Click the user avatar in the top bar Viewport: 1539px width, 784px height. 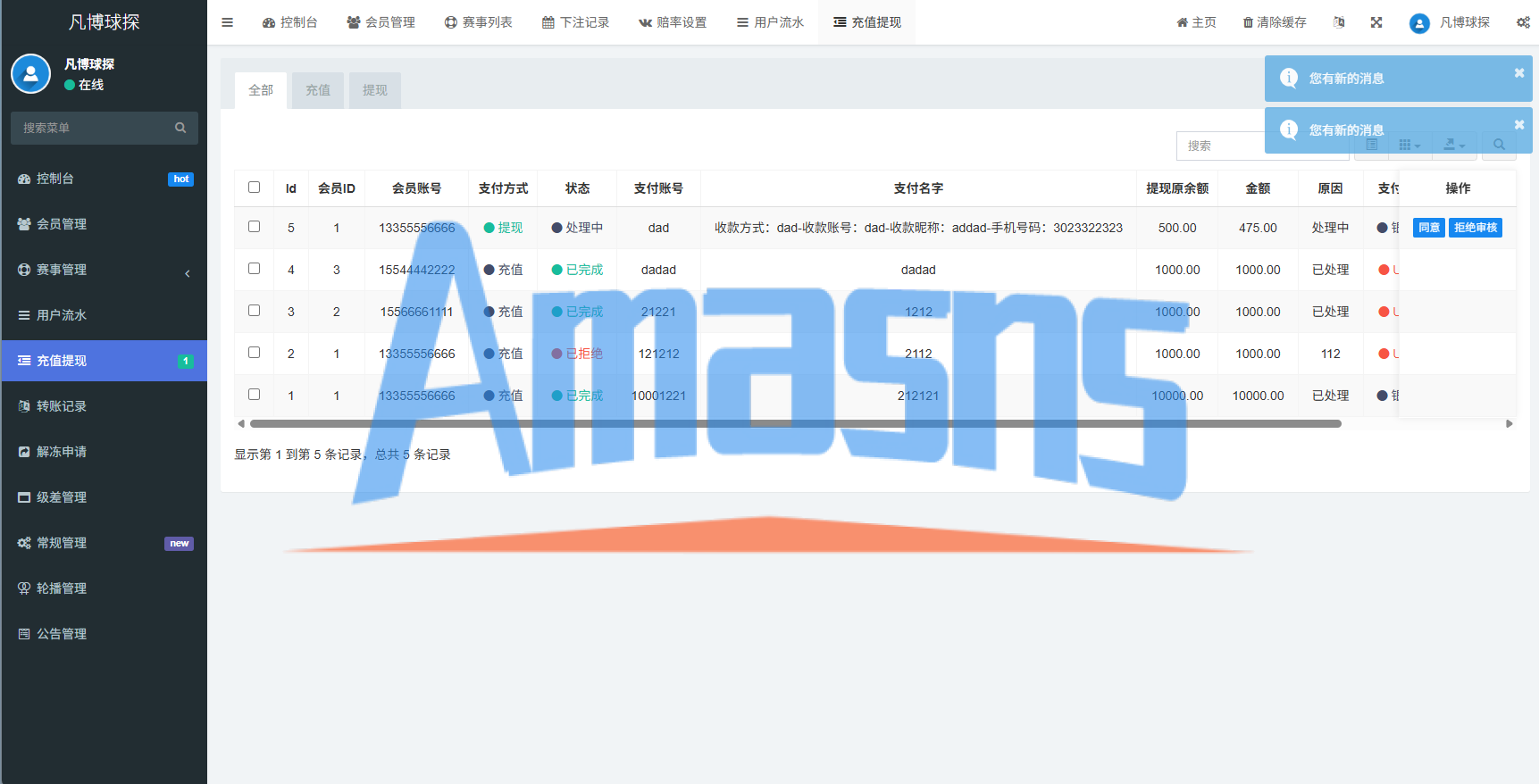1419,23
